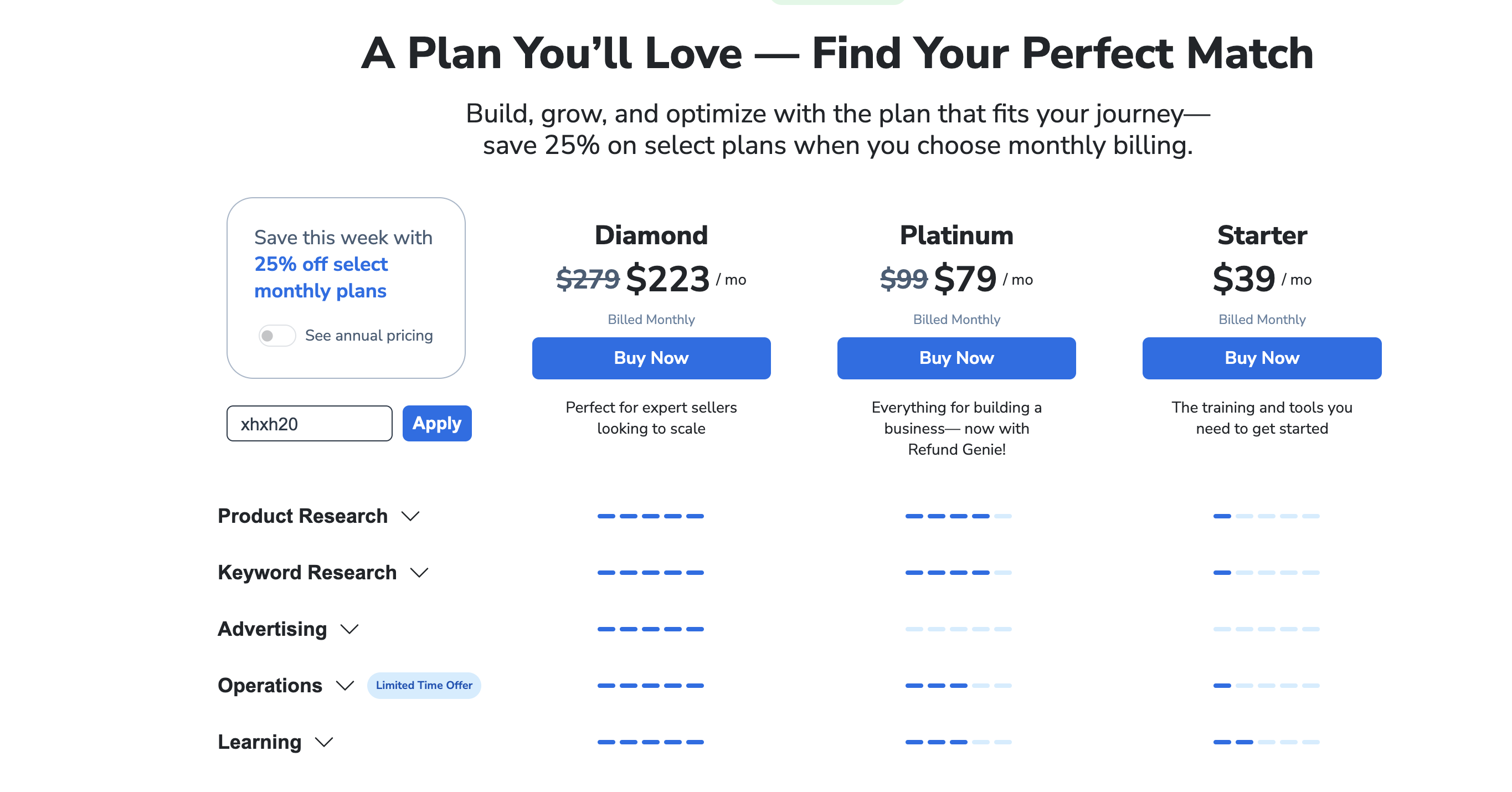Click Platinum's Product Research level bar
Screen dimensions: 1512x792
coord(958,516)
